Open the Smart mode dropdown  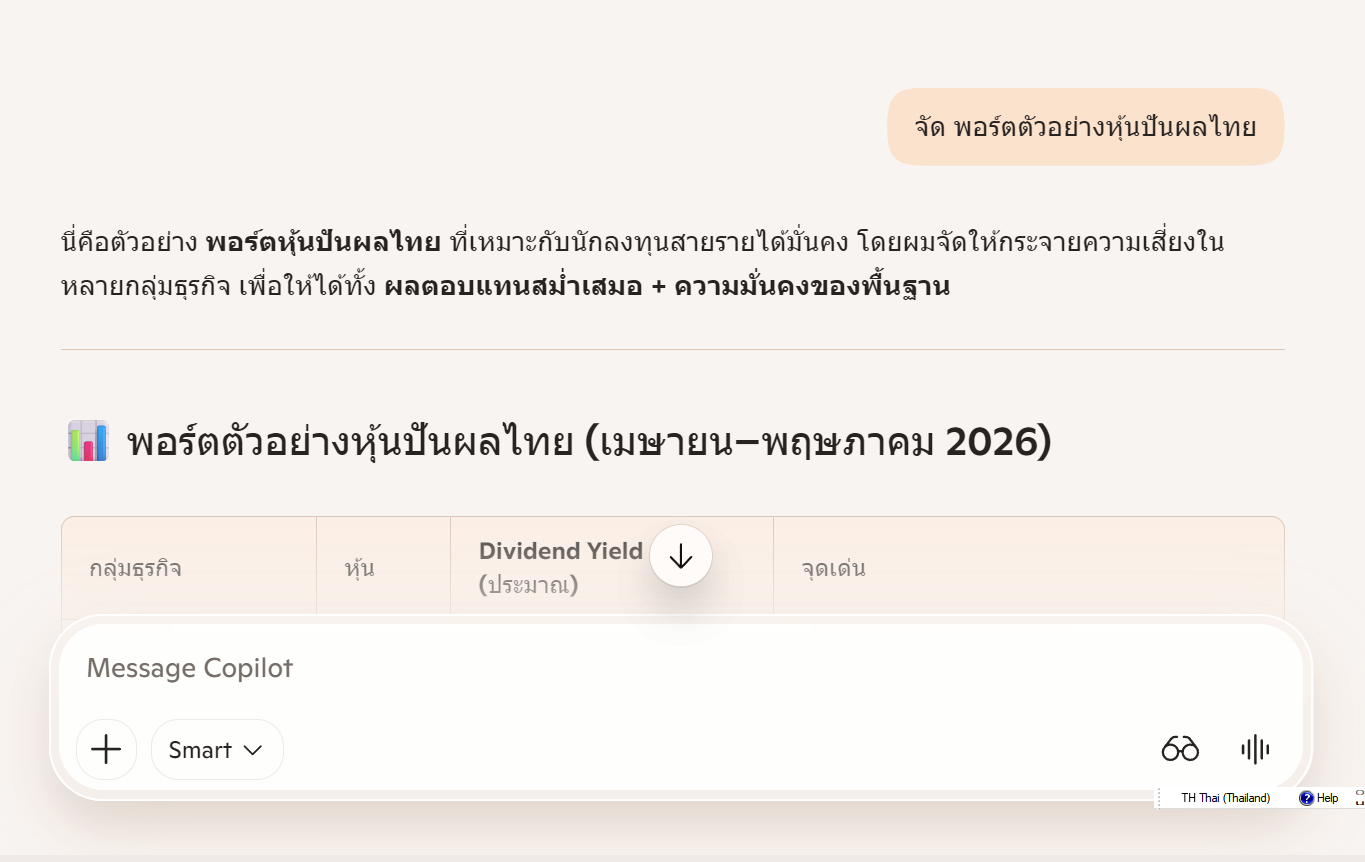[x=217, y=749]
